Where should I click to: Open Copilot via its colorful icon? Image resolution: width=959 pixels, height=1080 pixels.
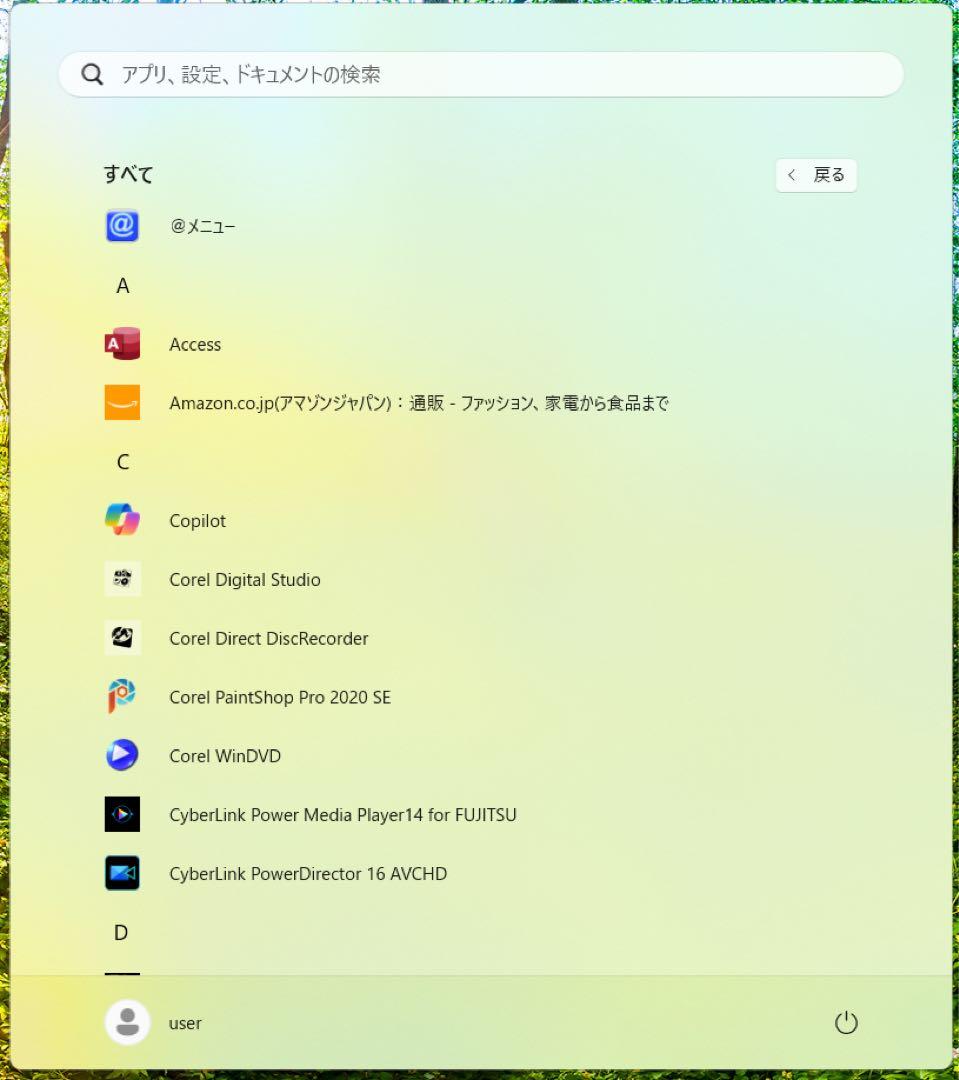pyautogui.click(x=122, y=520)
